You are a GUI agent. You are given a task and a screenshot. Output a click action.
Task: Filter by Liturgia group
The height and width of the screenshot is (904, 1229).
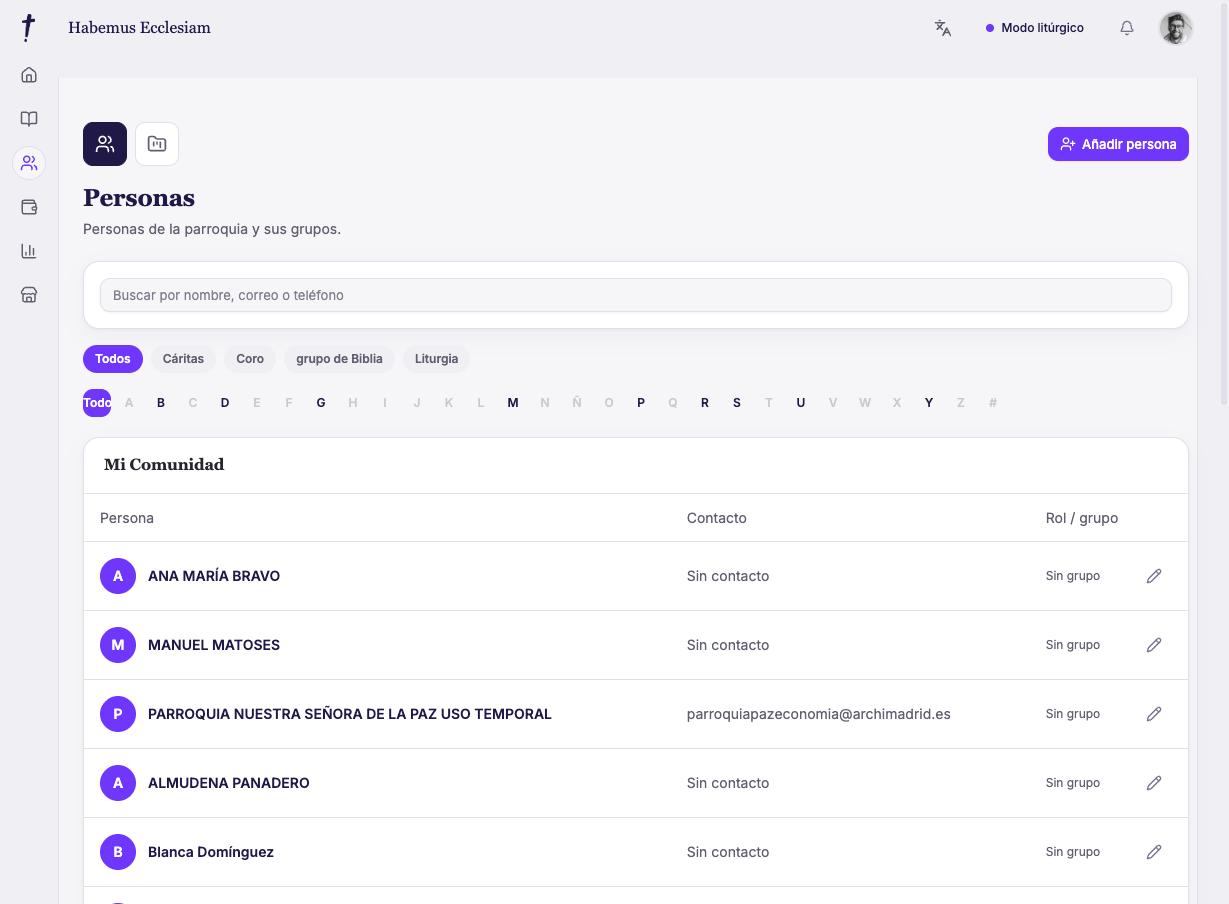436,359
